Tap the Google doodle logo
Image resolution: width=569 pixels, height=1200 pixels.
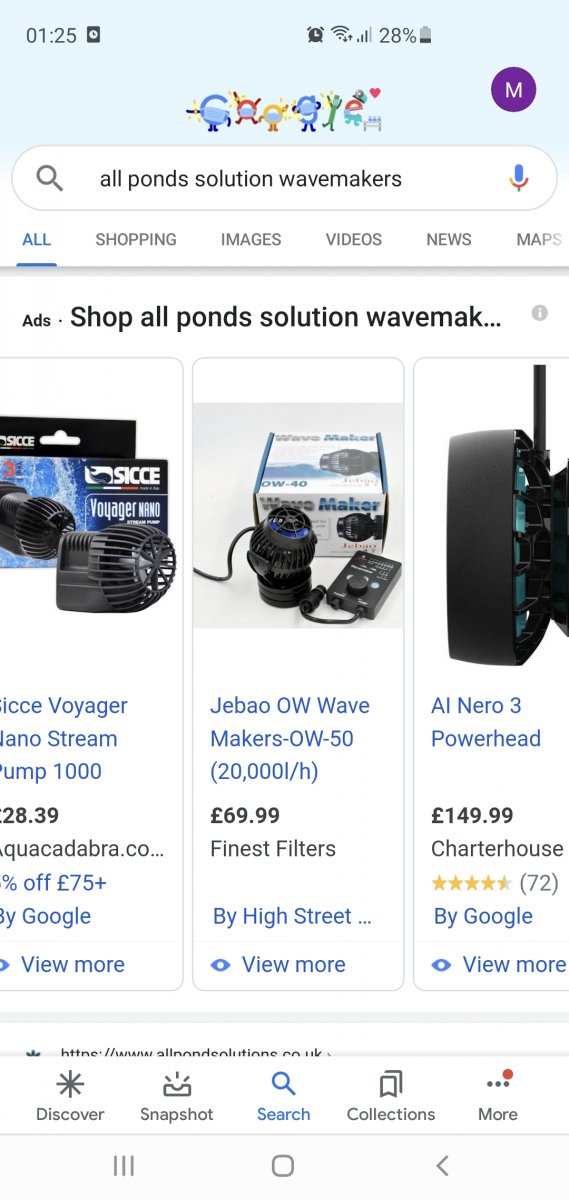pos(284,112)
